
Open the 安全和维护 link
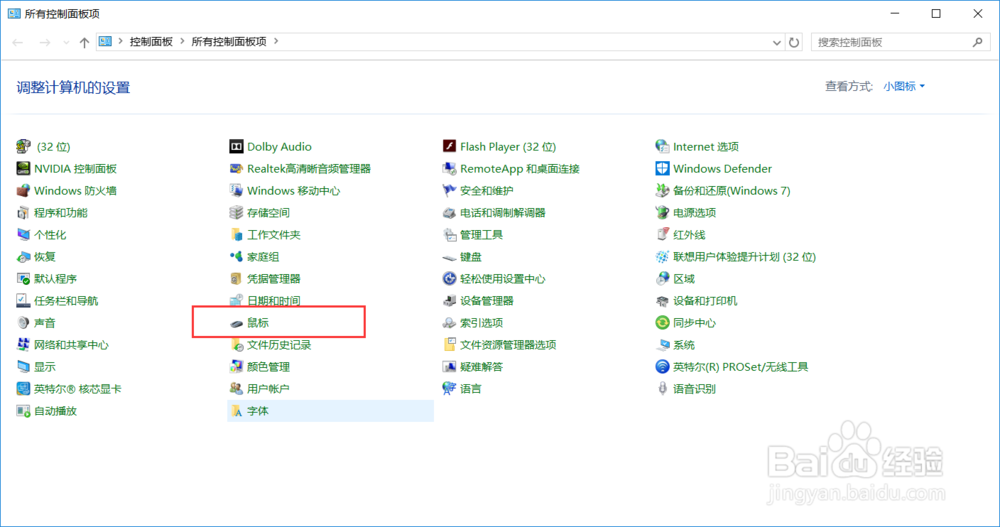(487, 191)
